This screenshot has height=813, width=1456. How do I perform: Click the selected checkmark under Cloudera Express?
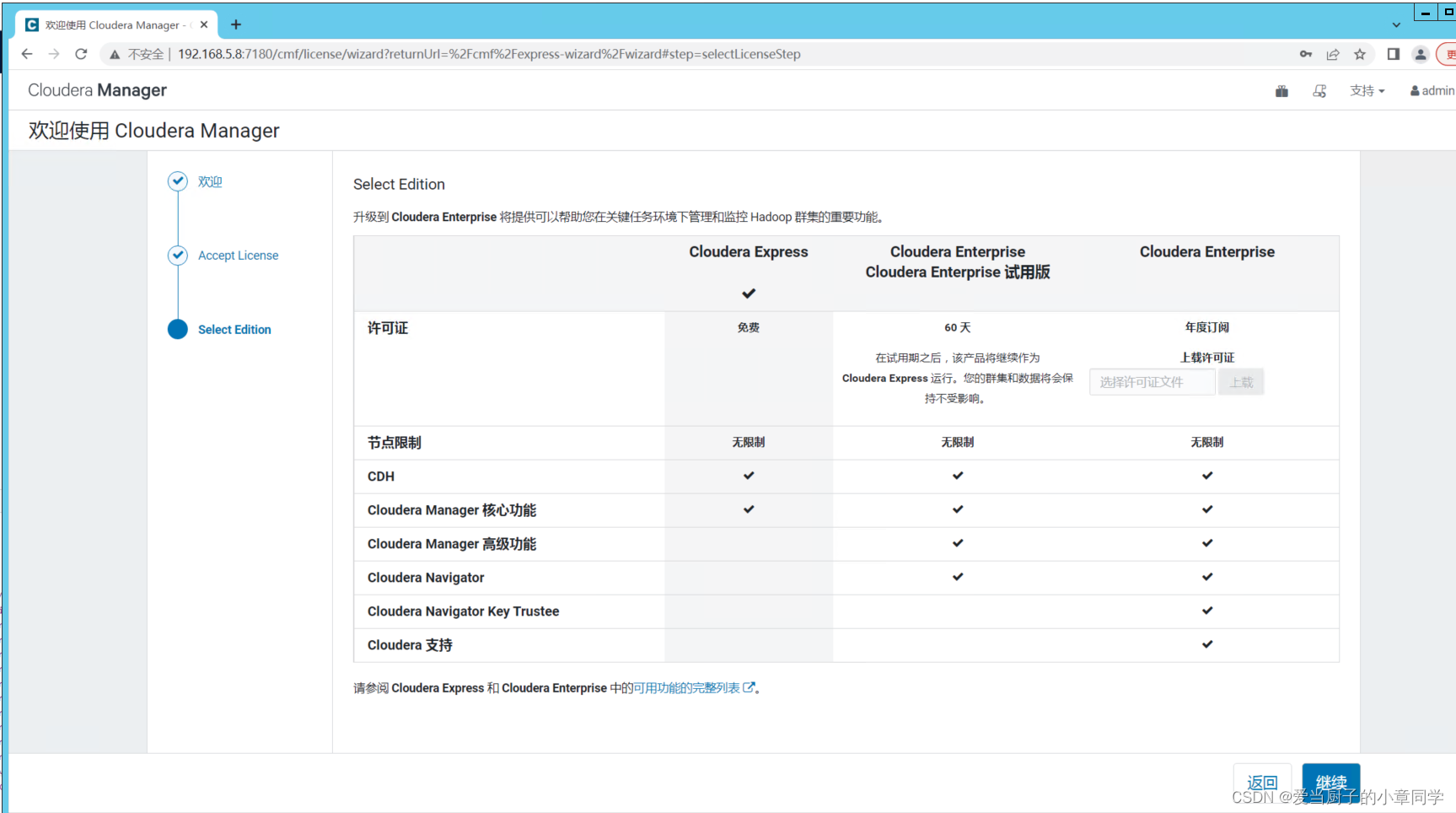click(749, 293)
